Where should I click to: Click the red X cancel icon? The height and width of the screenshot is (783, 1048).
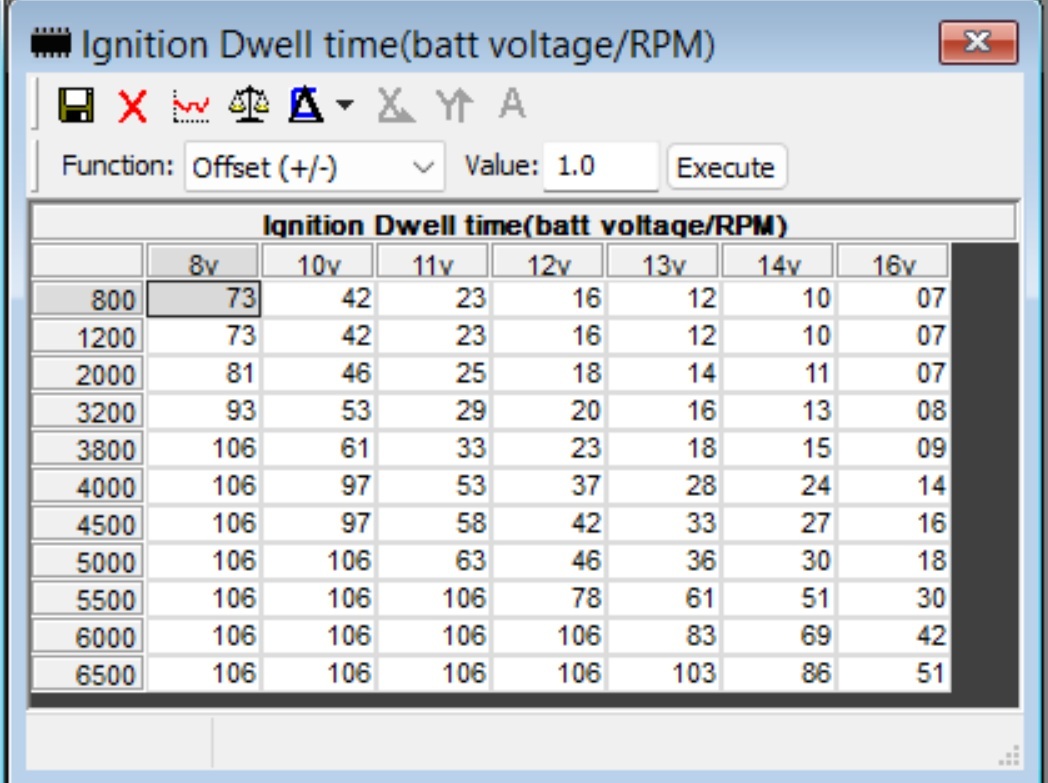pyautogui.click(x=132, y=105)
